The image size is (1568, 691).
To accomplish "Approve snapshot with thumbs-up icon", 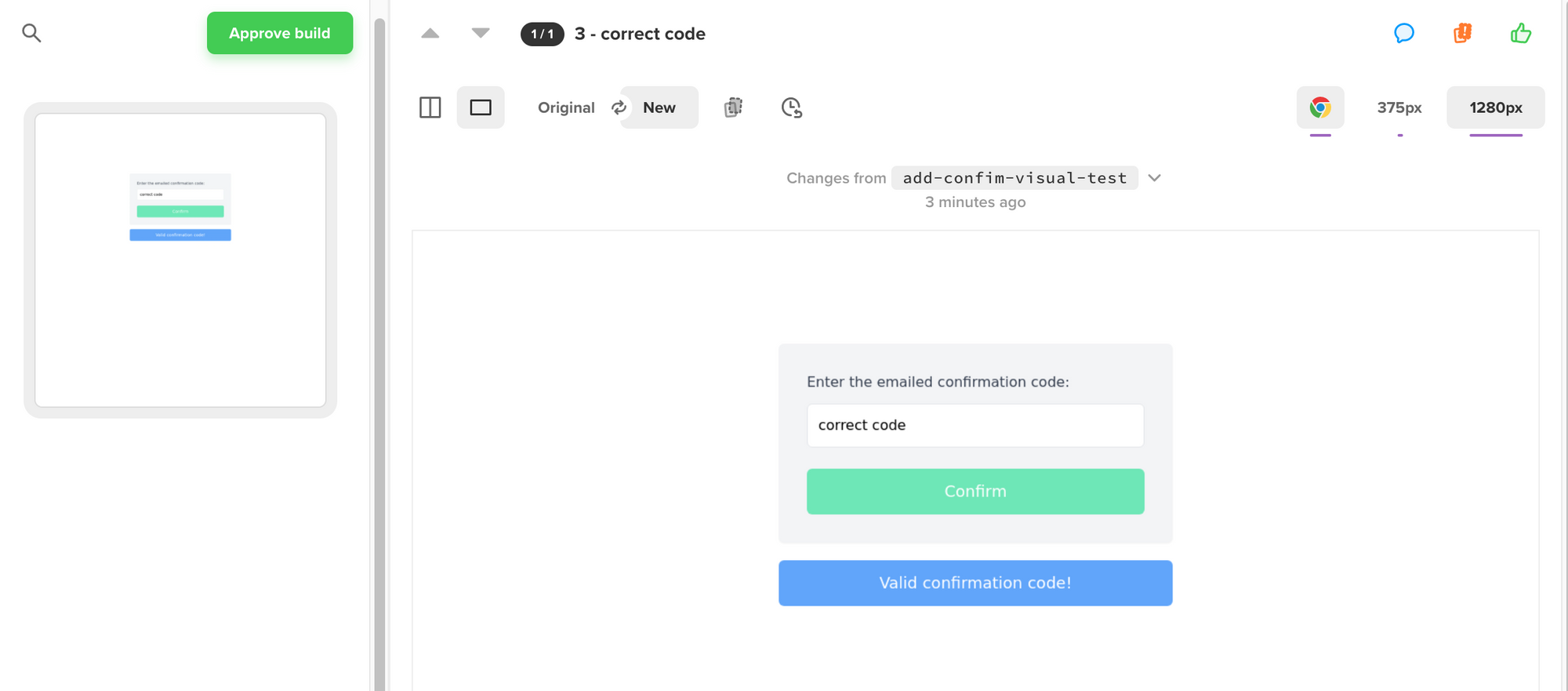I will (1520, 33).
